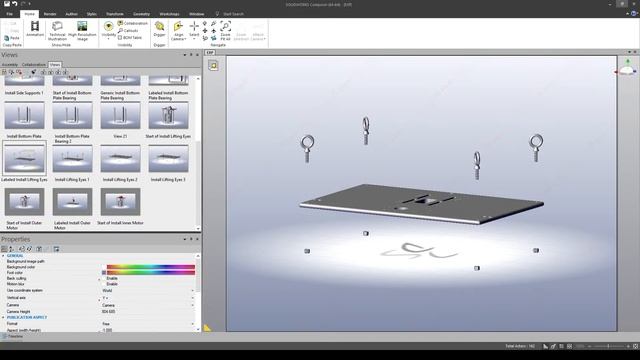
Task: Switch to the Author ribbon tab
Action: (x=71, y=14)
